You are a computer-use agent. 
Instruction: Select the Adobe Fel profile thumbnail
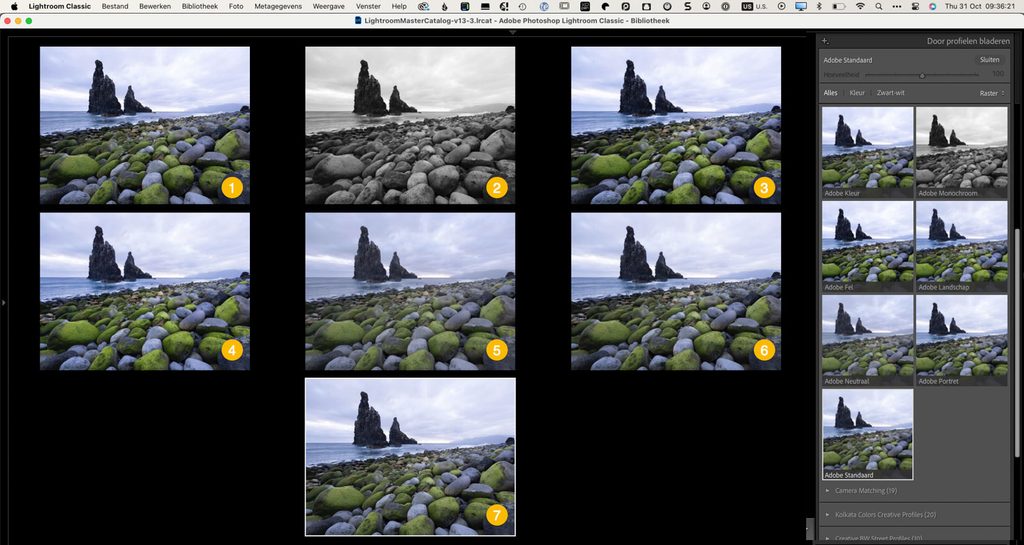867,246
